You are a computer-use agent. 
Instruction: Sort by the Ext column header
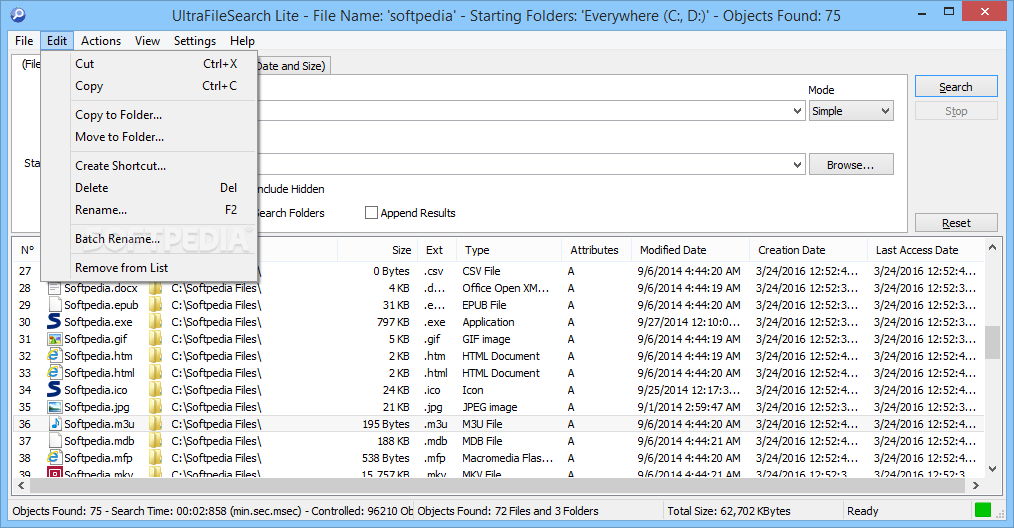pos(436,250)
